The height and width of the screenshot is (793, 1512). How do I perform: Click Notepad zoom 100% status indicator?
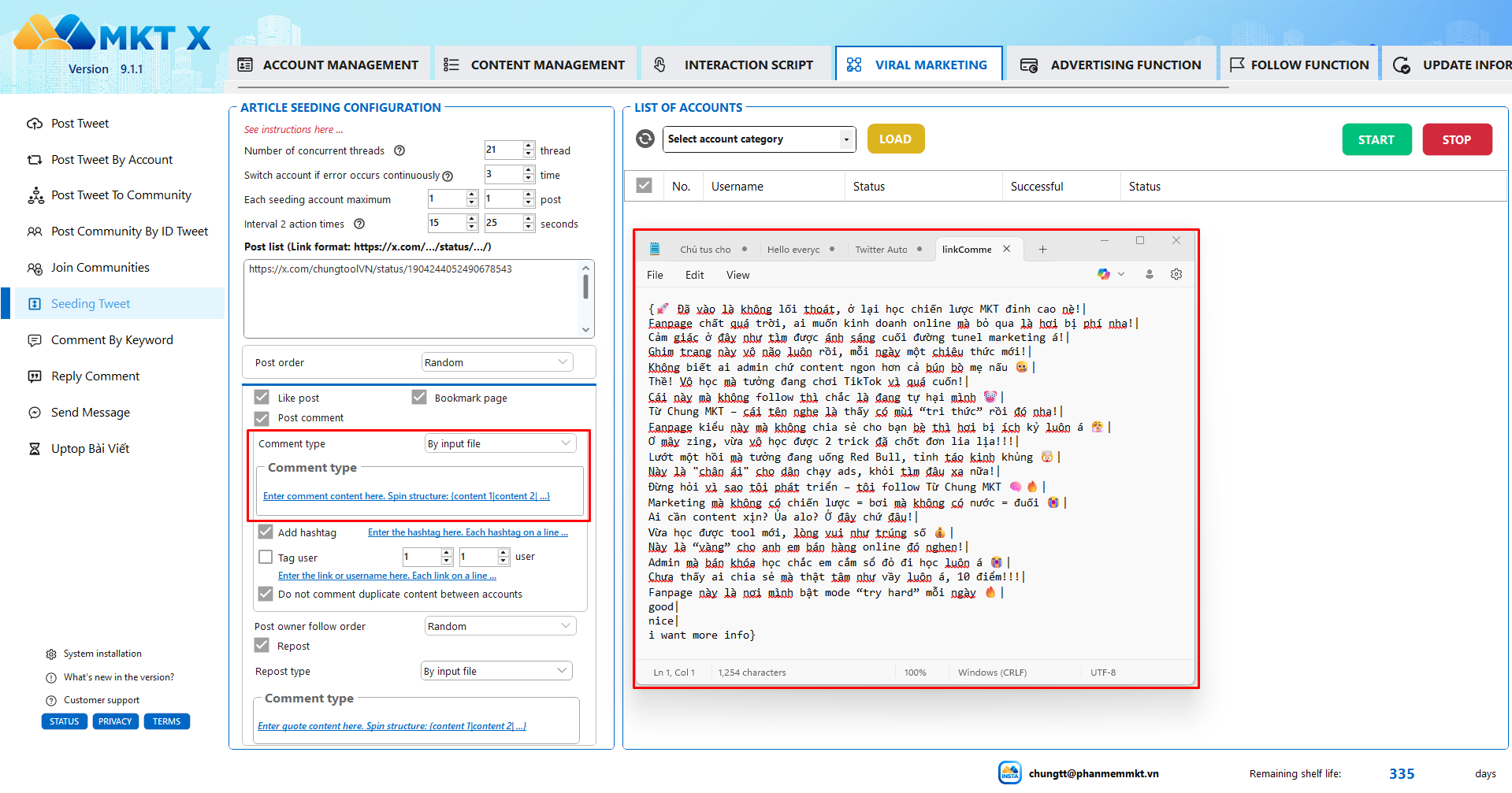(x=915, y=673)
